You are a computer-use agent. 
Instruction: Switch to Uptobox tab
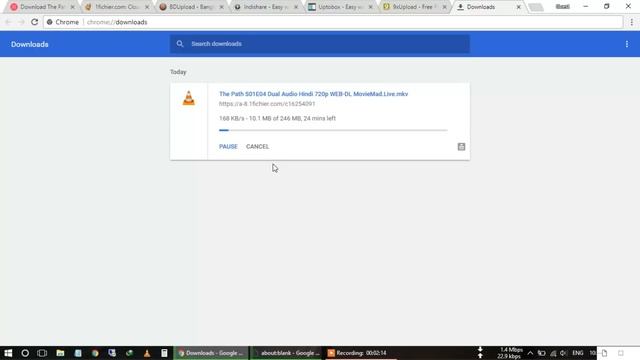[x=340, y=7]
